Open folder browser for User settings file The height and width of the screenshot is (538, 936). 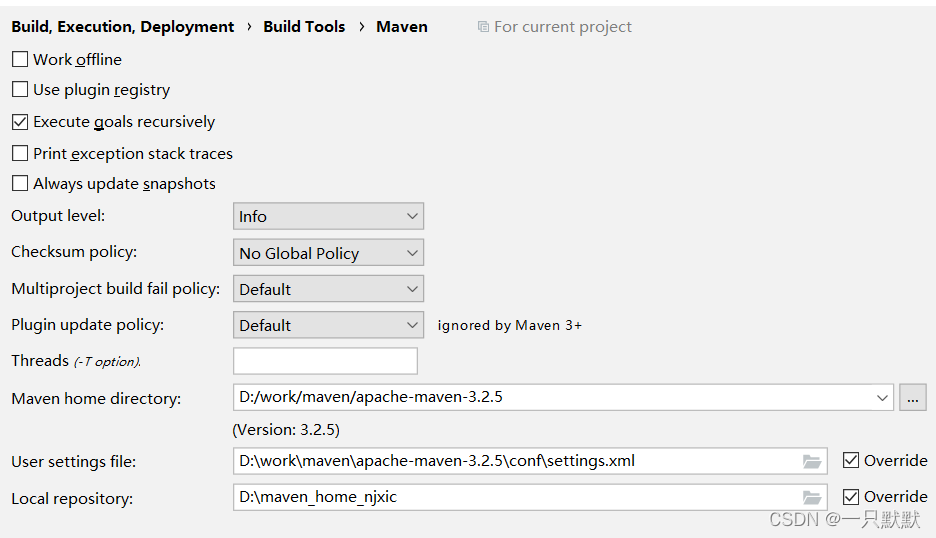812,462
